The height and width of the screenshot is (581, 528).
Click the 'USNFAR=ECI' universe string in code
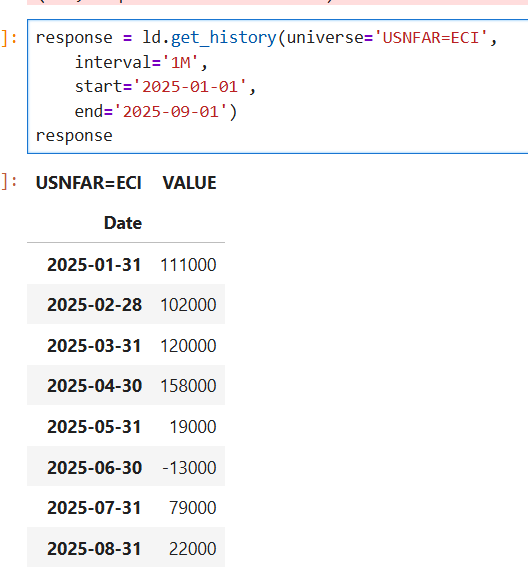[x=431, y=38]
